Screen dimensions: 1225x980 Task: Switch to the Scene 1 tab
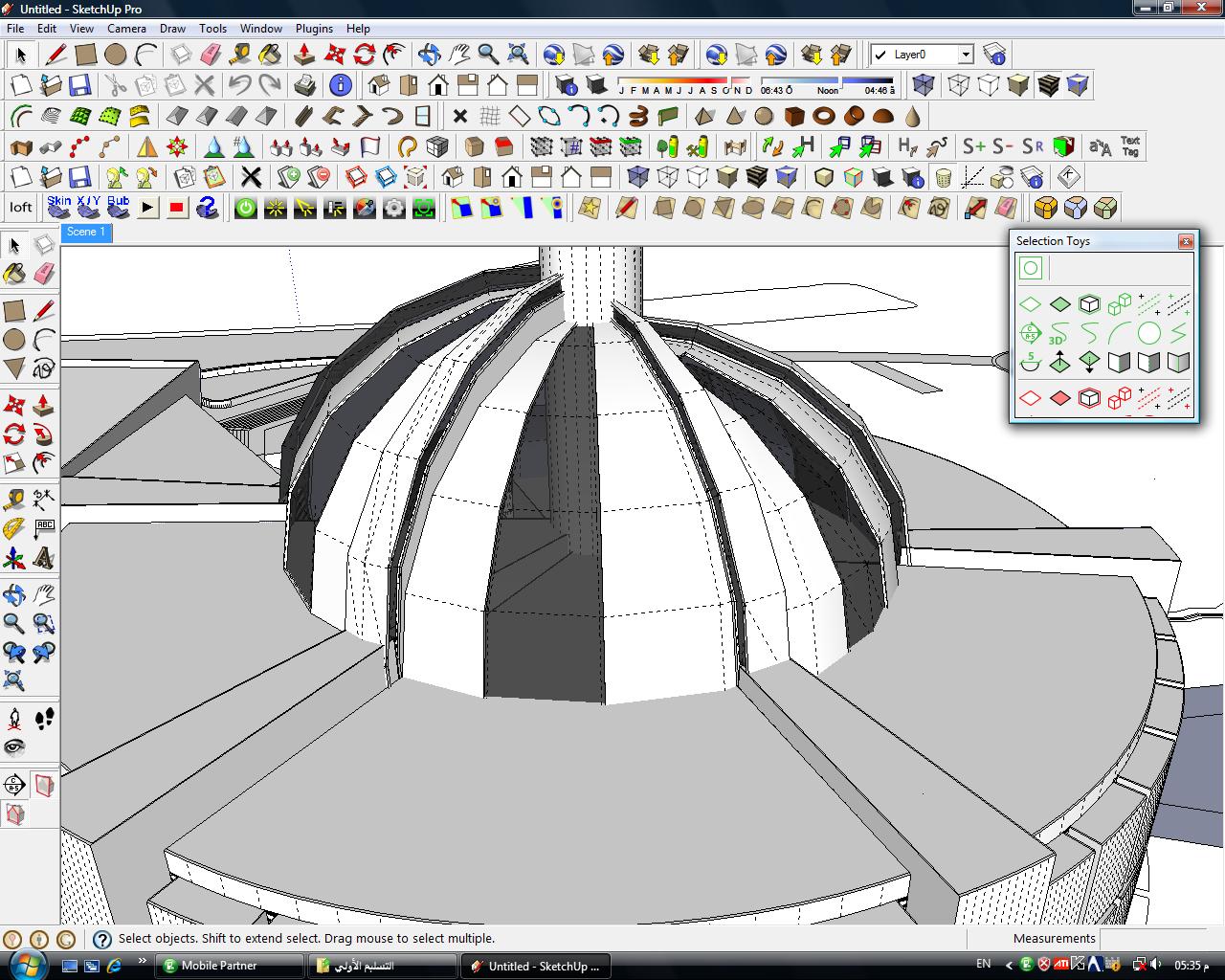[86, 233]
